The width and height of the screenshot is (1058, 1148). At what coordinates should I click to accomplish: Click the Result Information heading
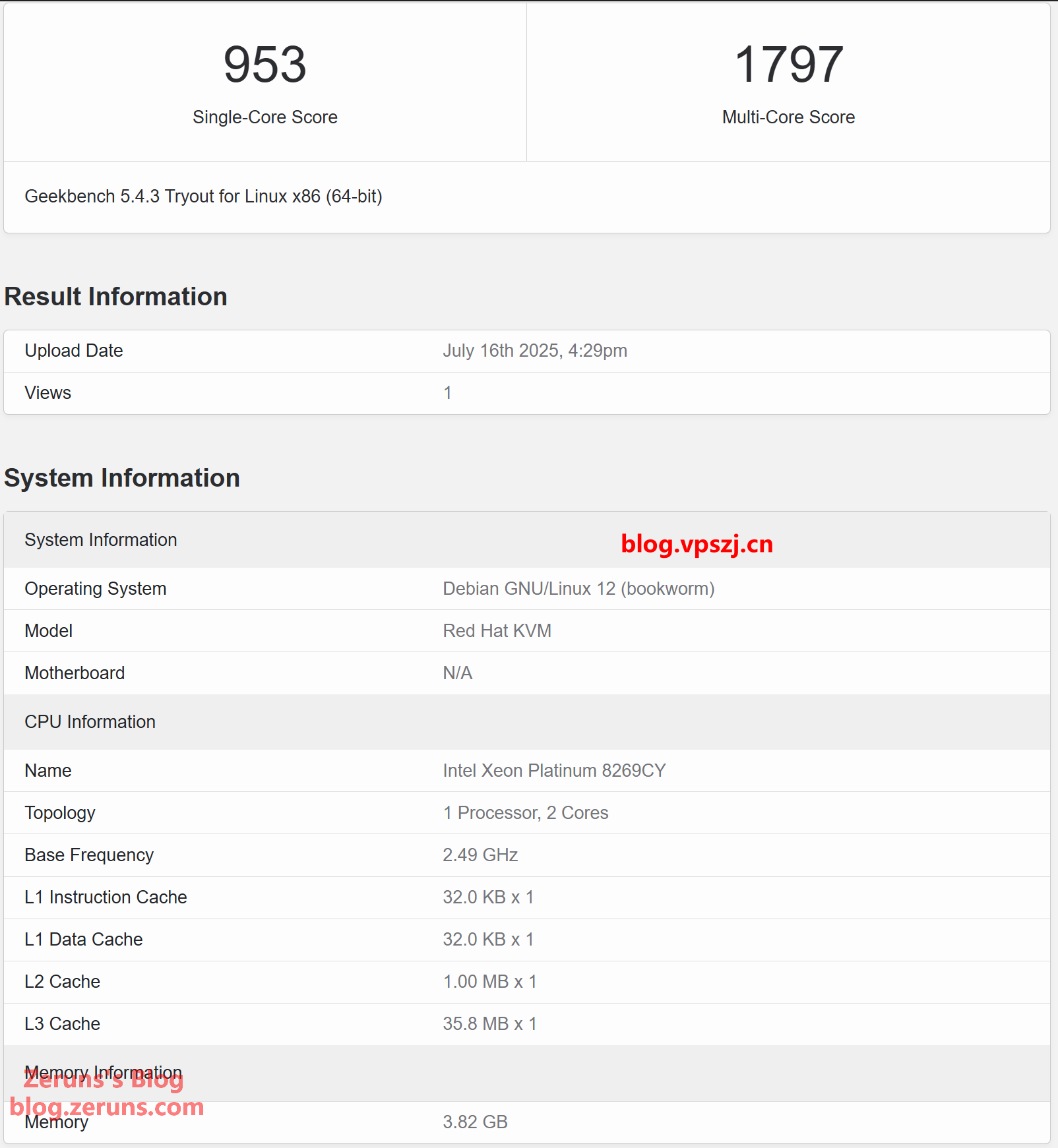(x=115, y=297)
